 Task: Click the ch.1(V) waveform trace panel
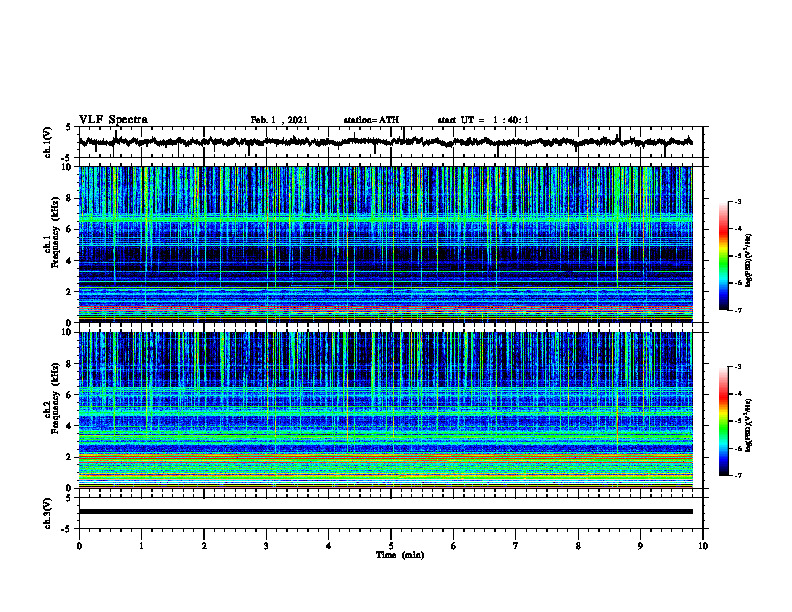(x=390, y=142)
